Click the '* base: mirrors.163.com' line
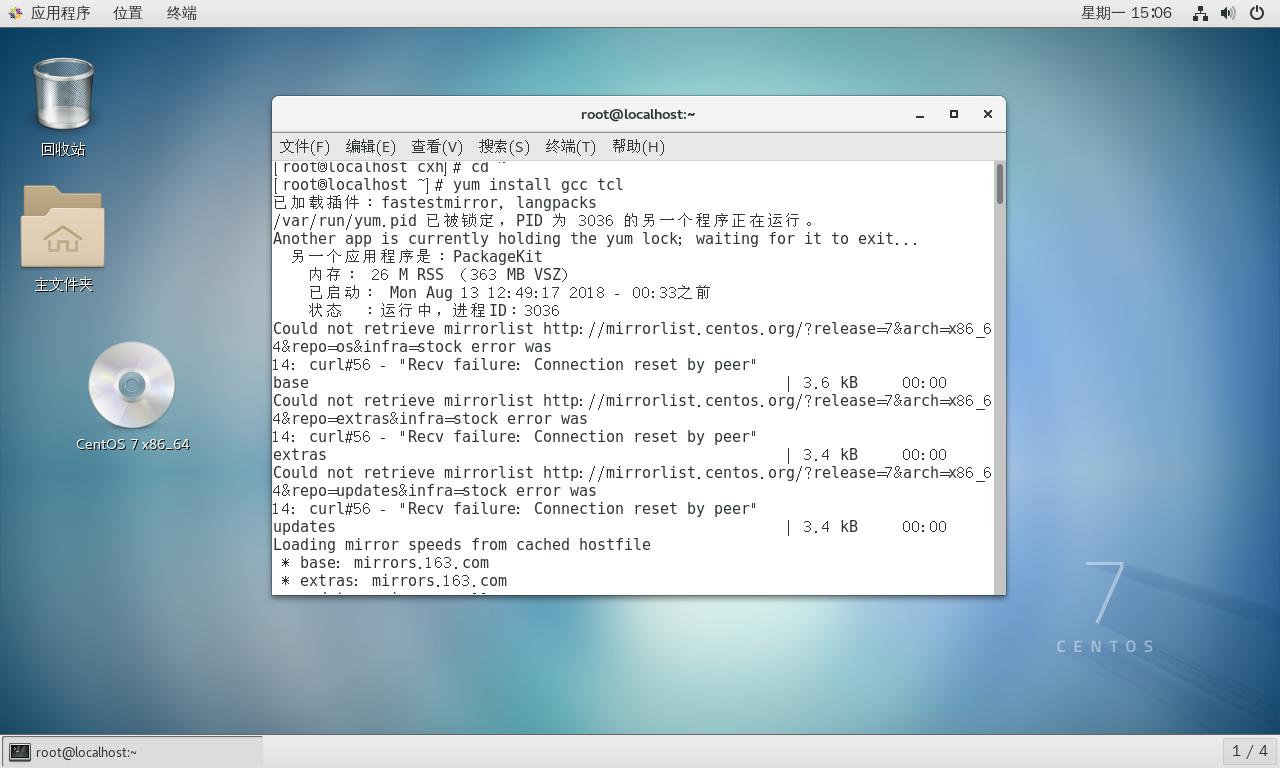Screen dimensions: 1280x768 click(x=385, y=563)
